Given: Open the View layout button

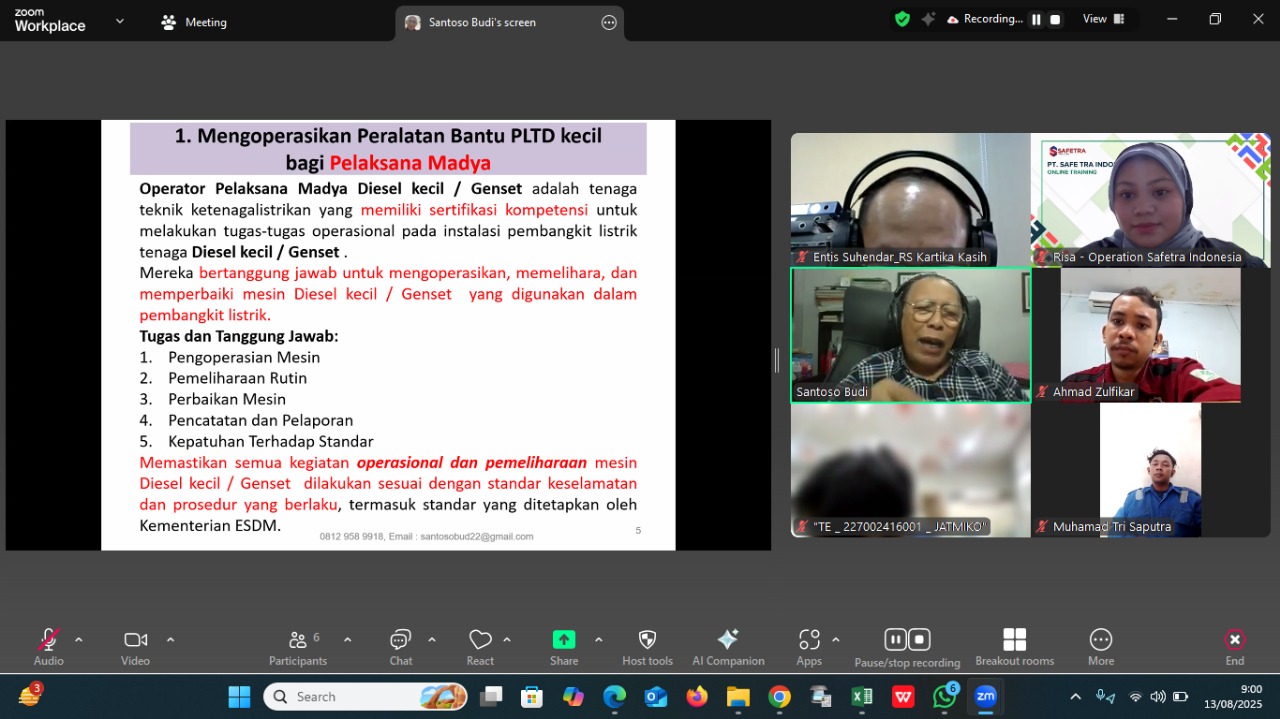Looking at the screenshot, I should click(x=1104, y=19).
